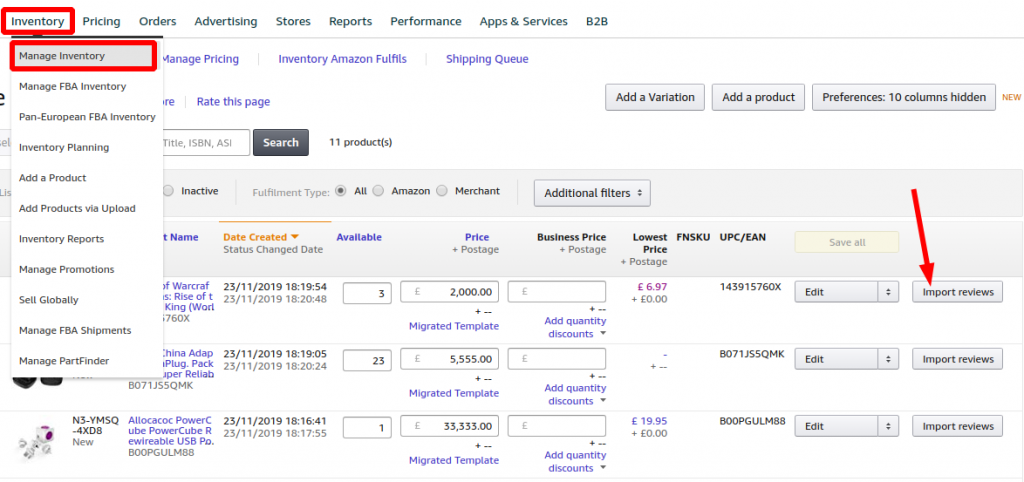Open the Pricing menu
The height and width of the screenshot is (482, 1024).
[101, 22]
